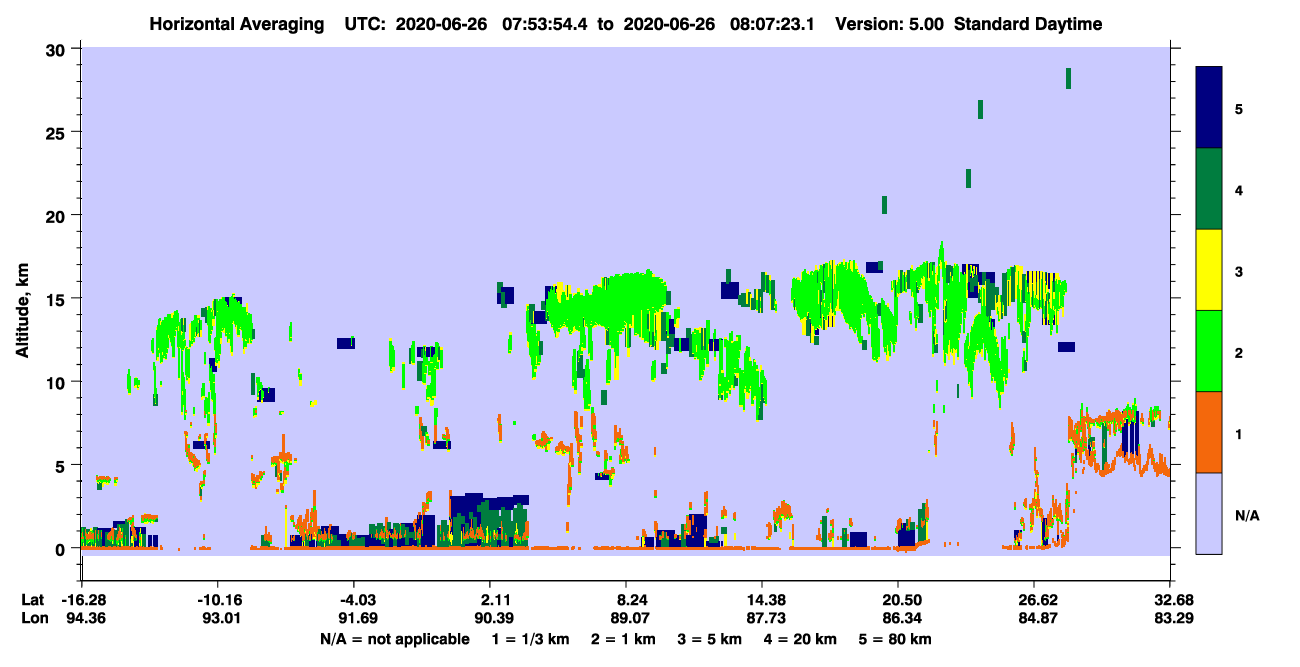Click the 'Lat' axis row label
Viewport: 1300px width, 667px height.
coord(33,600)
